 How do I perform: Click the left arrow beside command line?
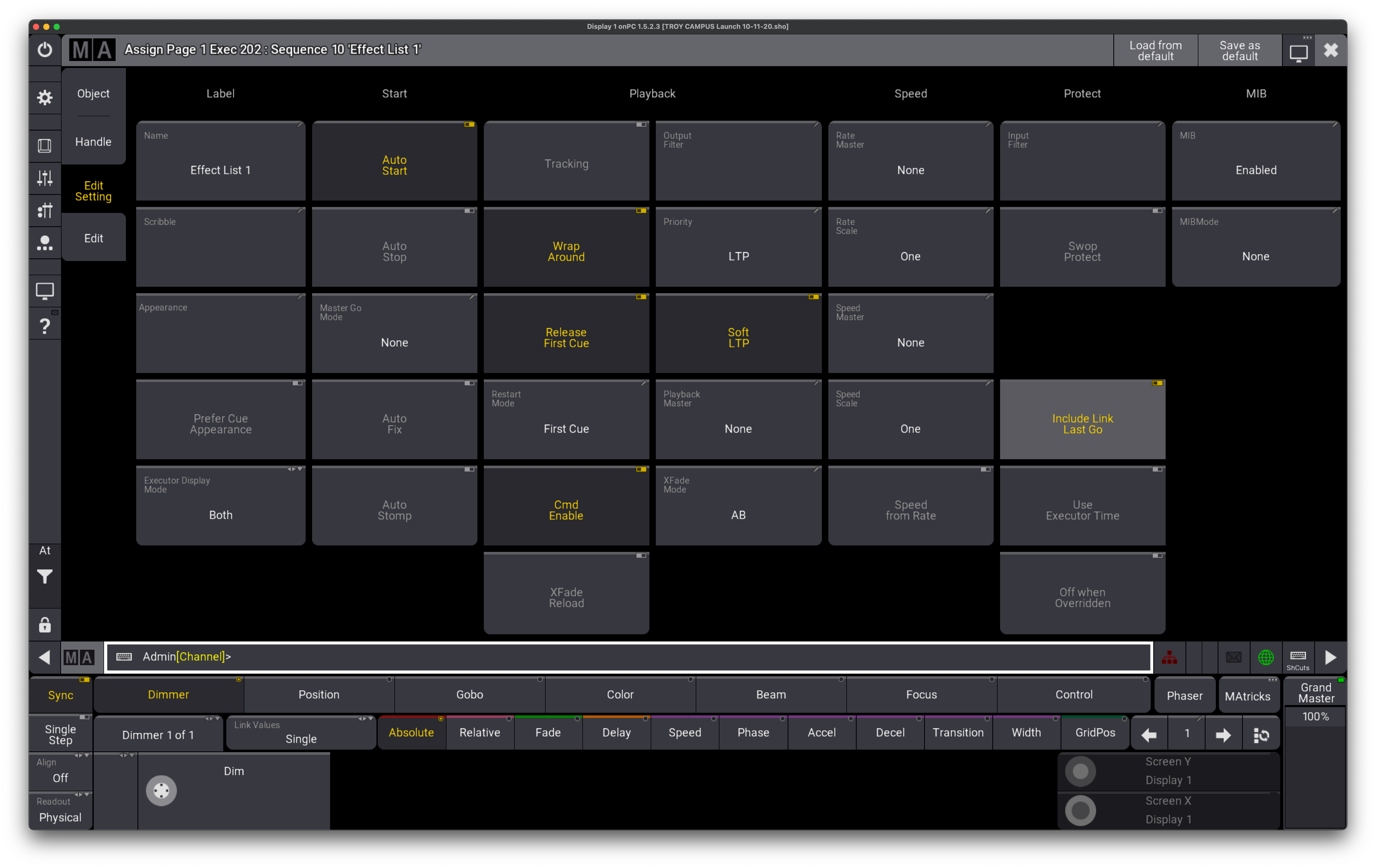[44, 657]
